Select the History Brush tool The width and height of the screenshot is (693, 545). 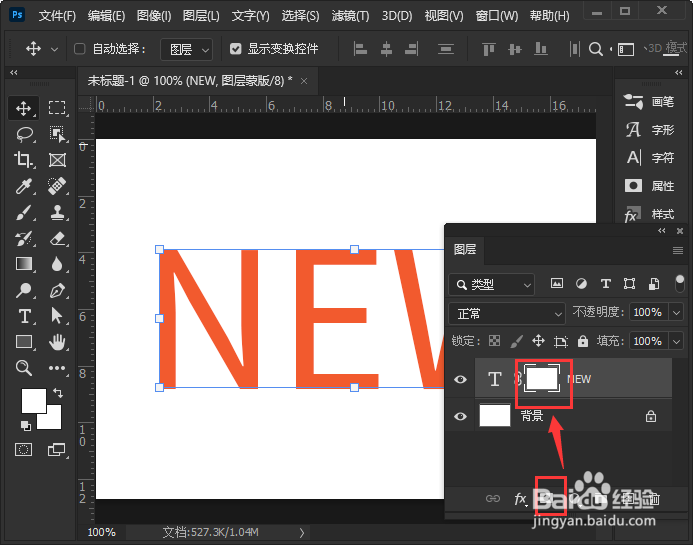[23, 238]
